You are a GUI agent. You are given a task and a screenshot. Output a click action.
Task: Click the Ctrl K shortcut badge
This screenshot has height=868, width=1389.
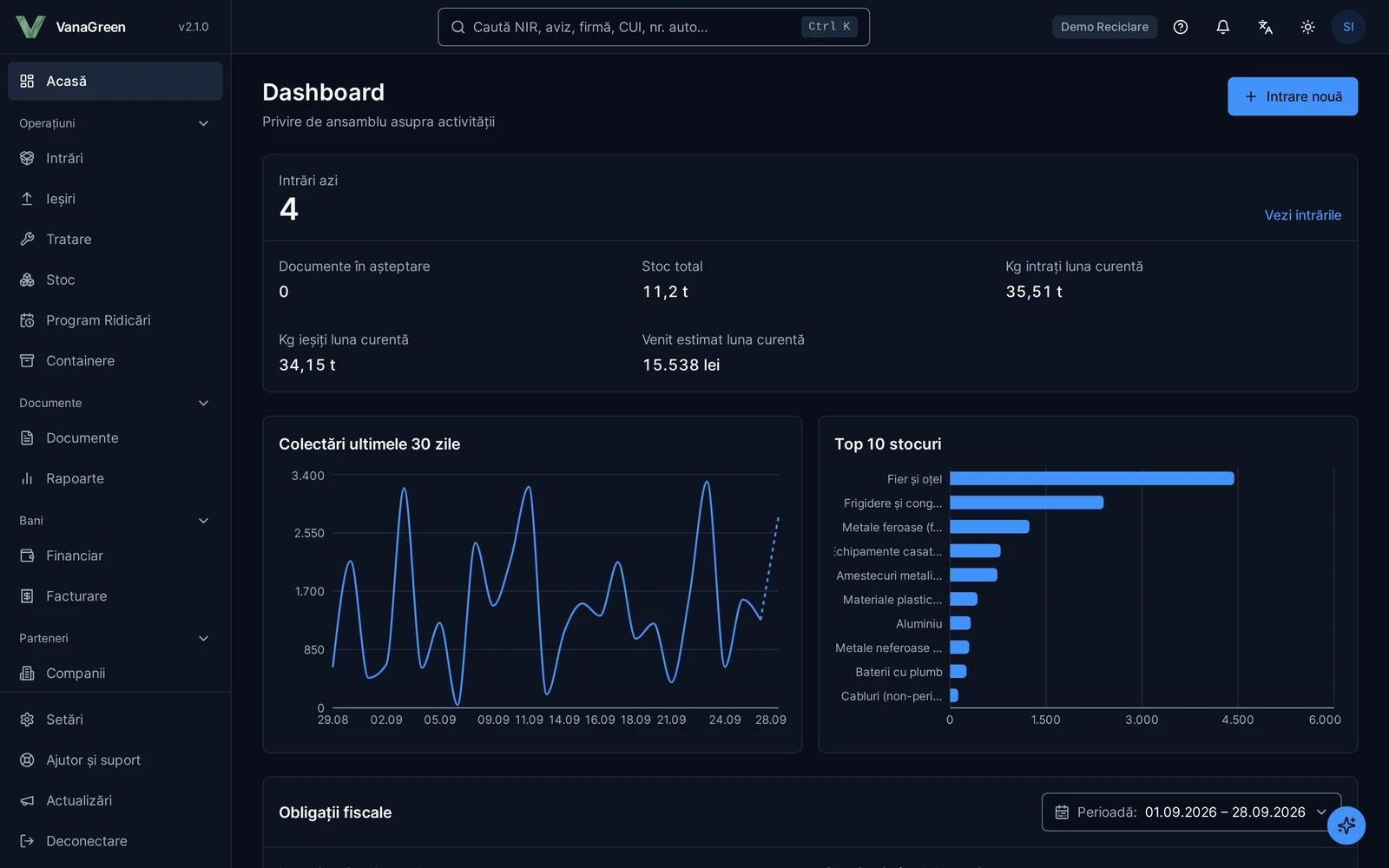point(829,27)
